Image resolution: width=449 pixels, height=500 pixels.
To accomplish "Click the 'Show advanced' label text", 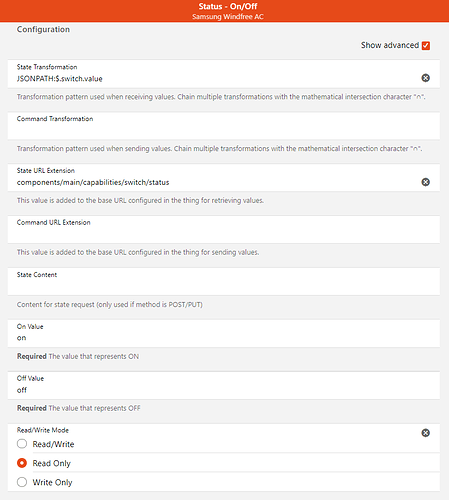I will coord(390,45).
